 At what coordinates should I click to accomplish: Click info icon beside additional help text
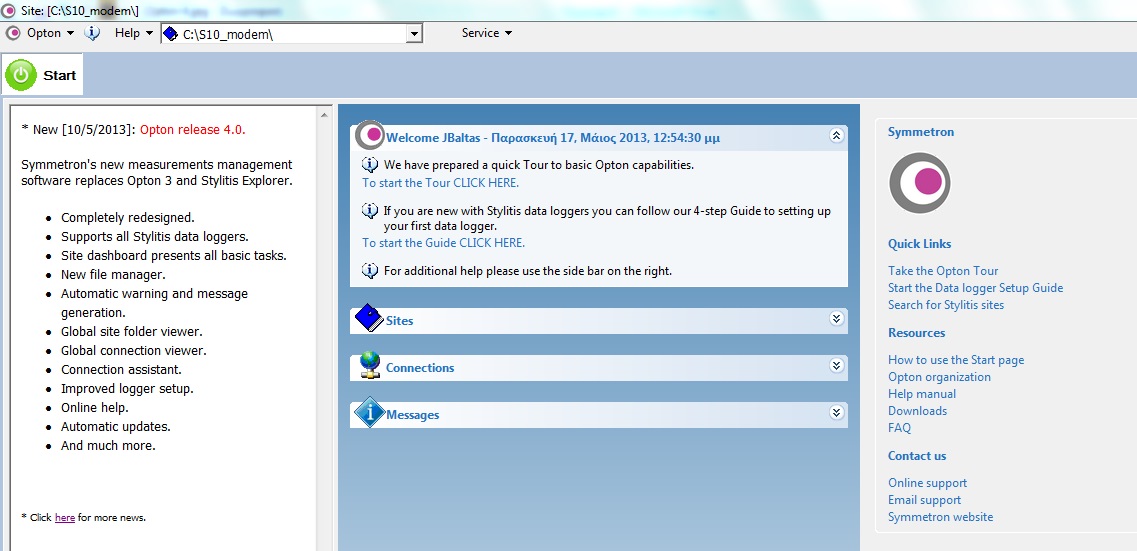click(x=370, y=270)
